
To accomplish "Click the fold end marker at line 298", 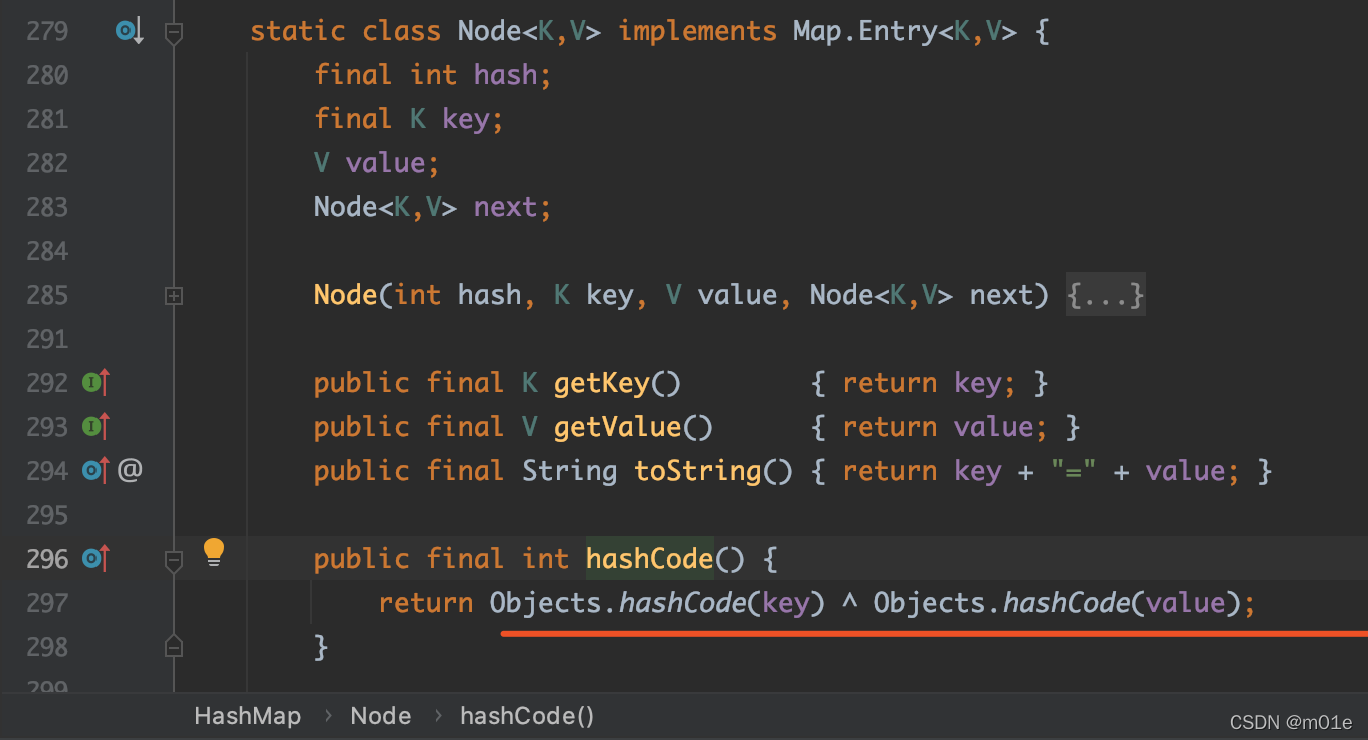I will pyautogui.click(x=174, y=646).
